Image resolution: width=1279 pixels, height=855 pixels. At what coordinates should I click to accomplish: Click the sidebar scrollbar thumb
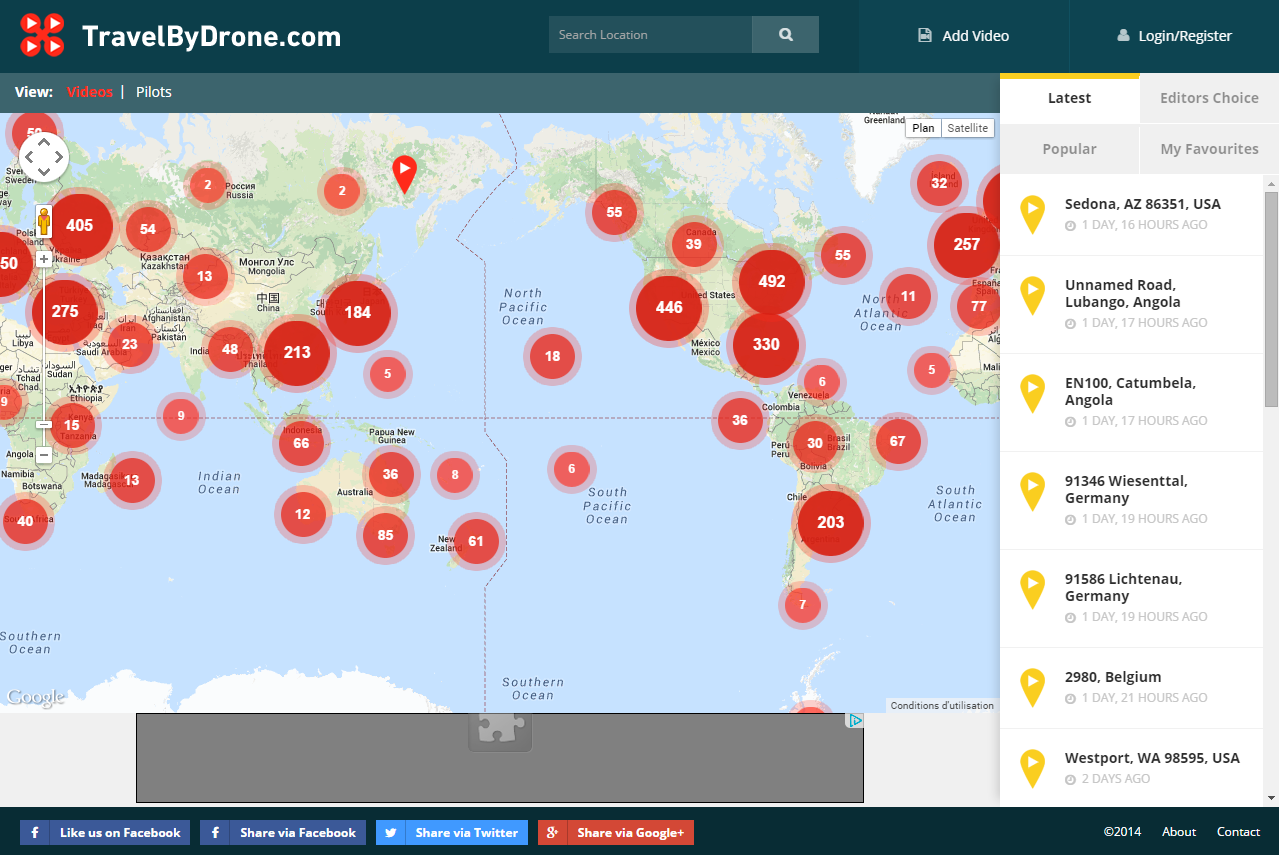(x=1271, y=298)
